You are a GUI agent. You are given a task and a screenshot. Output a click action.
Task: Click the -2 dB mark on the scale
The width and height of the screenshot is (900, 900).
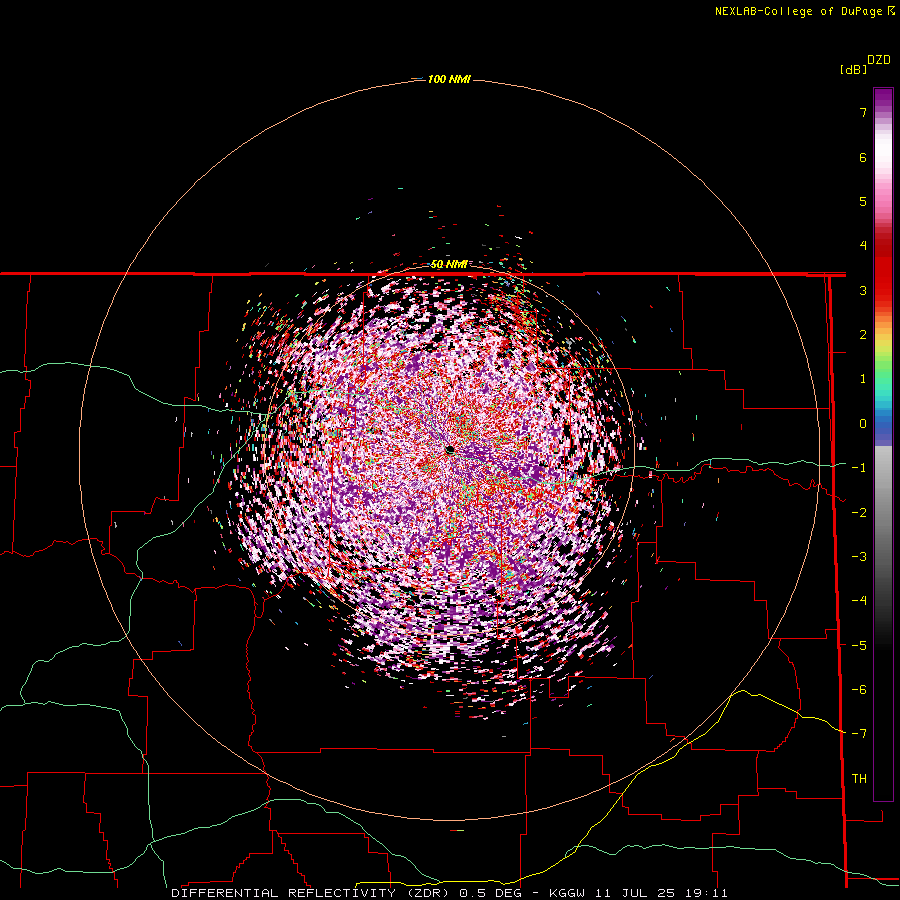tap(859, 513)
